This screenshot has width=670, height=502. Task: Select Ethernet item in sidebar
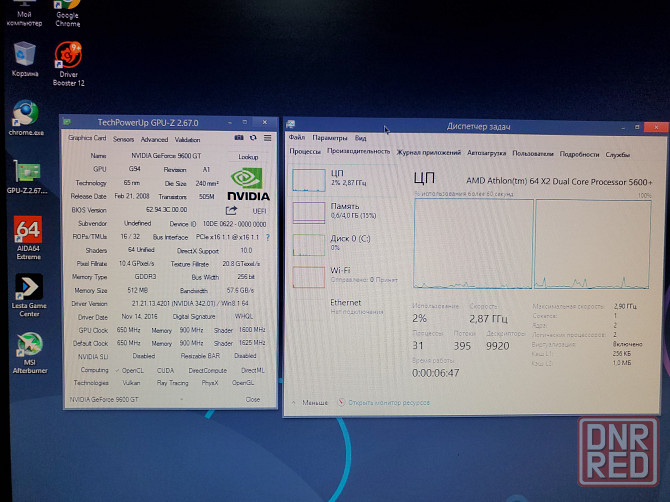(344, 307)
